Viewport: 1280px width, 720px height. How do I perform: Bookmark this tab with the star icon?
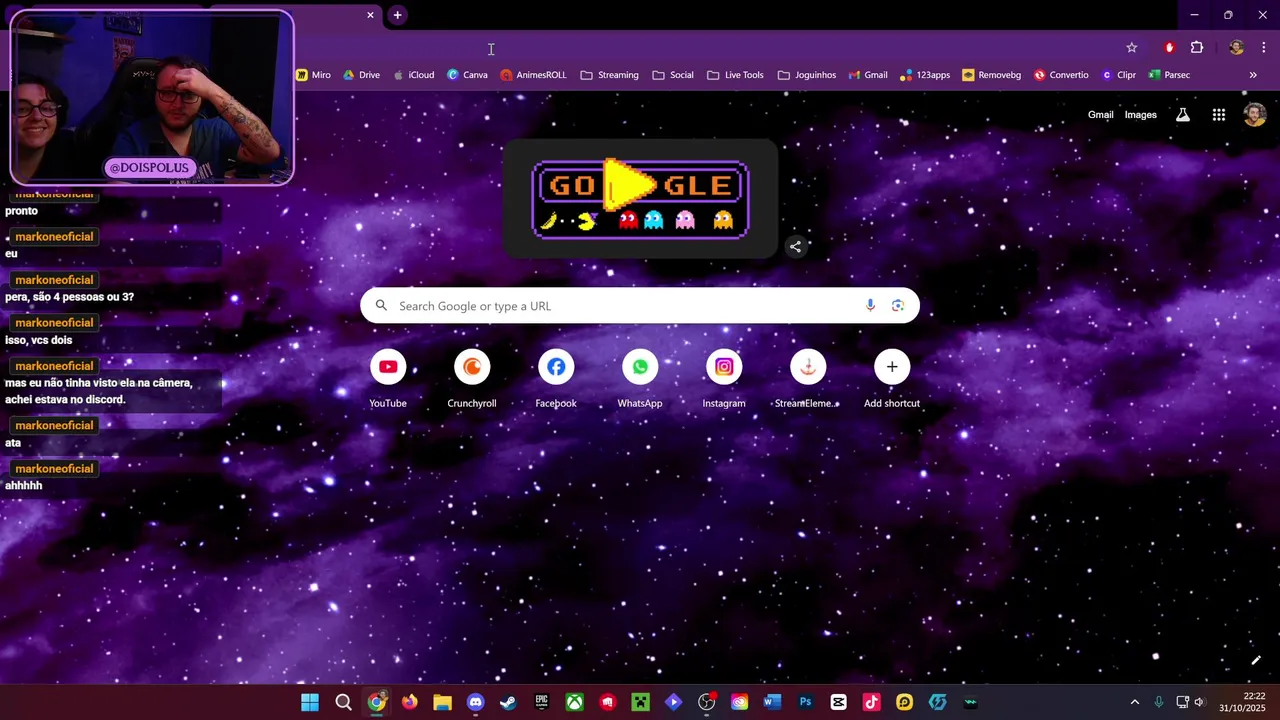click(1132, 47)
